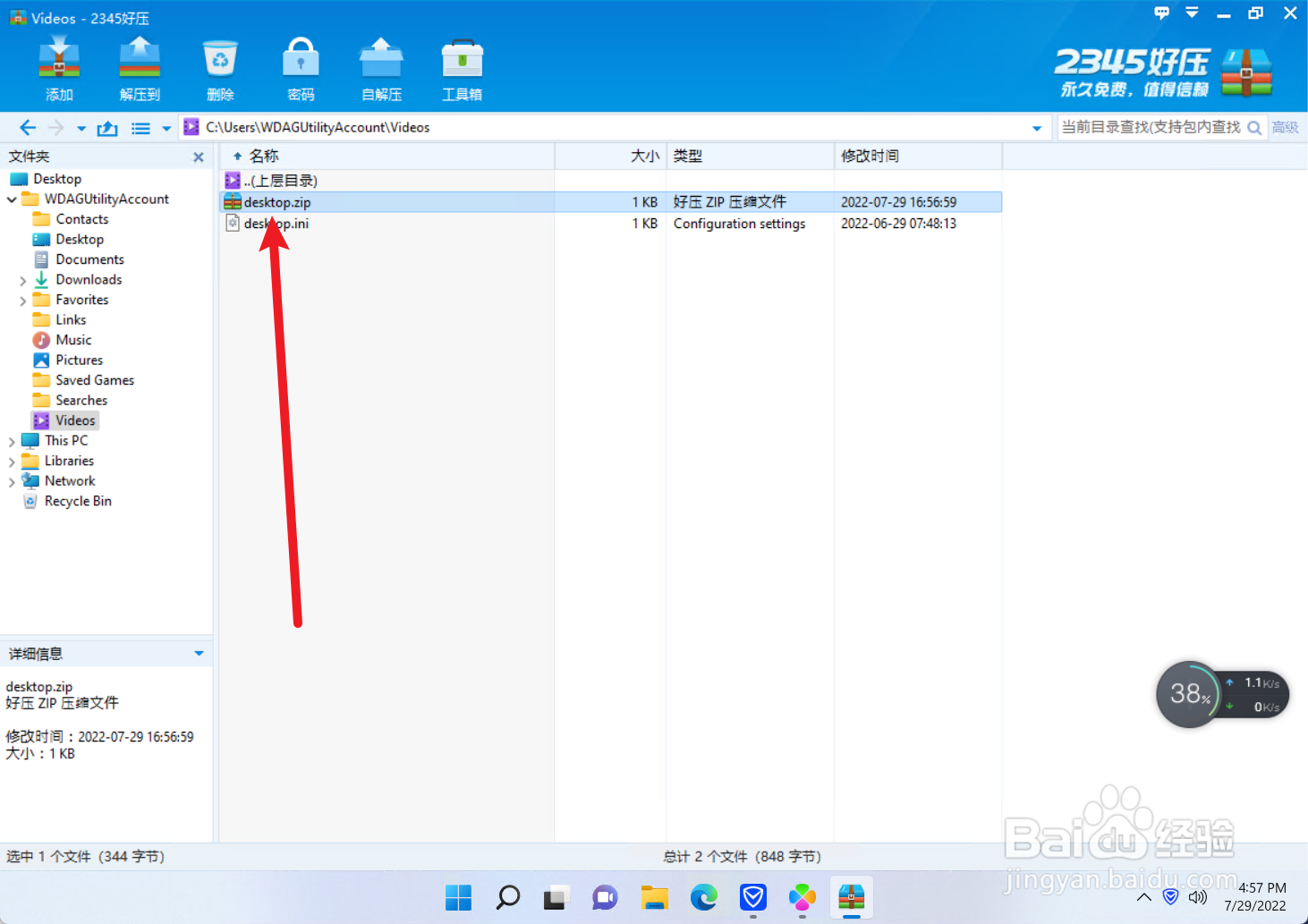1308x924 pixels.
Task: Click the feedback bubble icon in title bar
Action: tap(1160, 13)
